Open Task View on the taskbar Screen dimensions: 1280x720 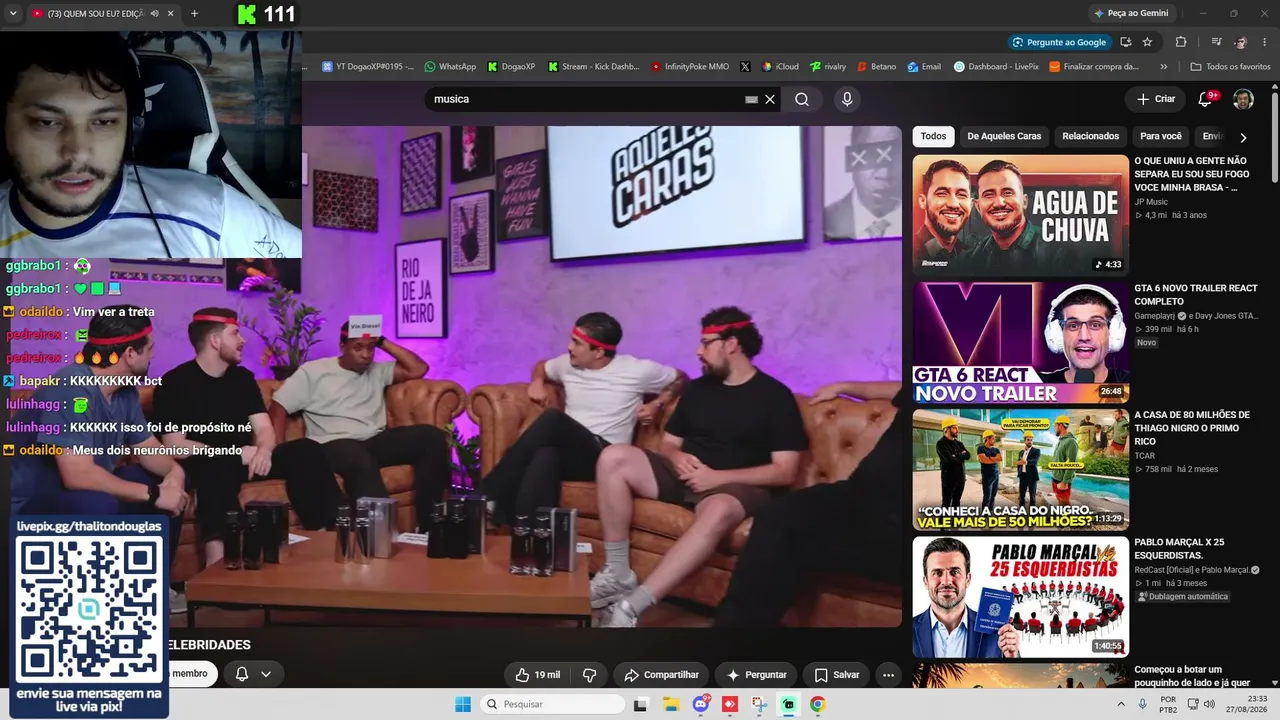(x=641, y=704)
